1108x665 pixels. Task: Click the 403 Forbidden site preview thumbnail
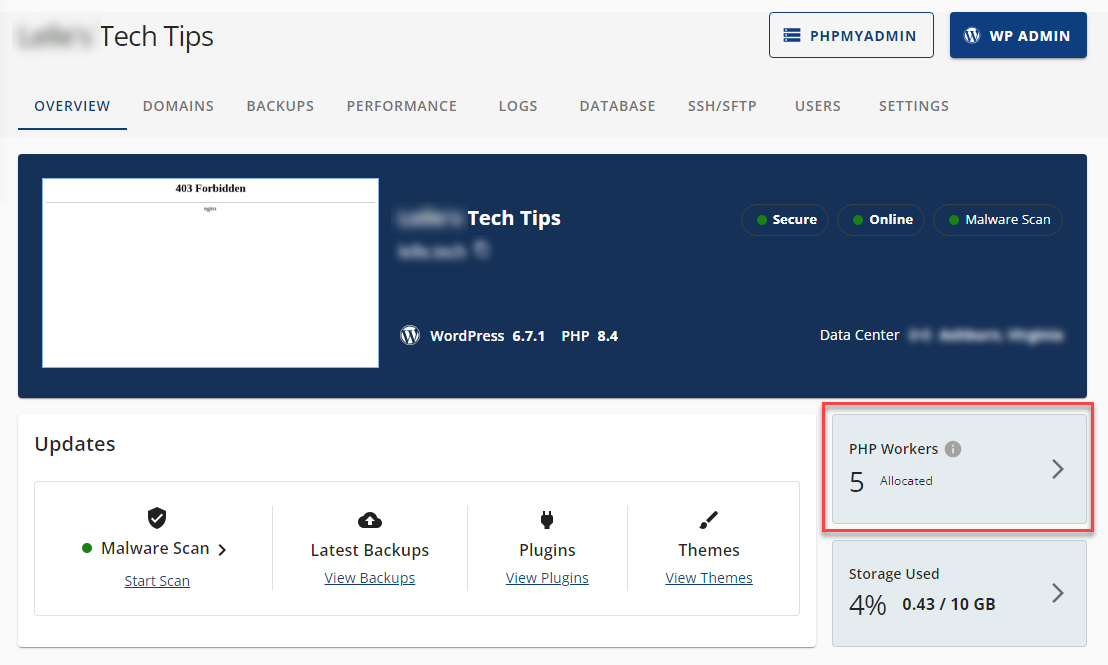click(x=211, y=273)
